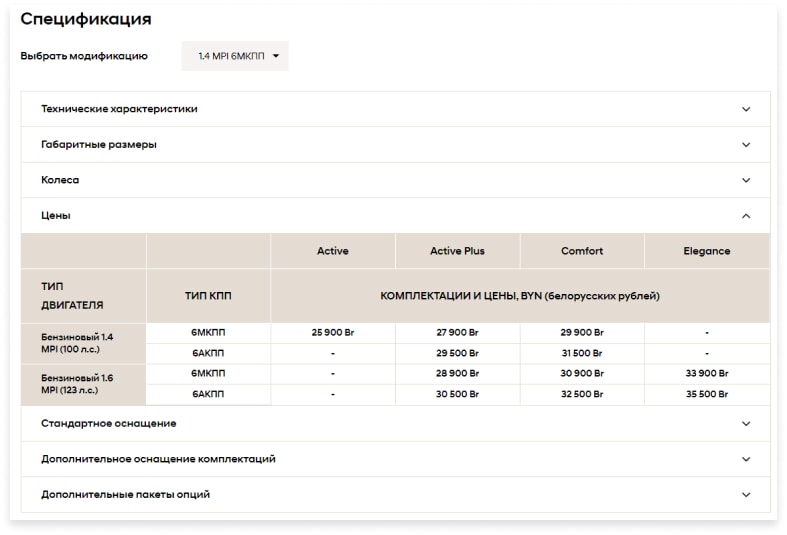The width and height of the screenshot is (787, 535).
Task: Click 6АКПП in the 1.6 MPI row
Action: click(x=208, y=394)
